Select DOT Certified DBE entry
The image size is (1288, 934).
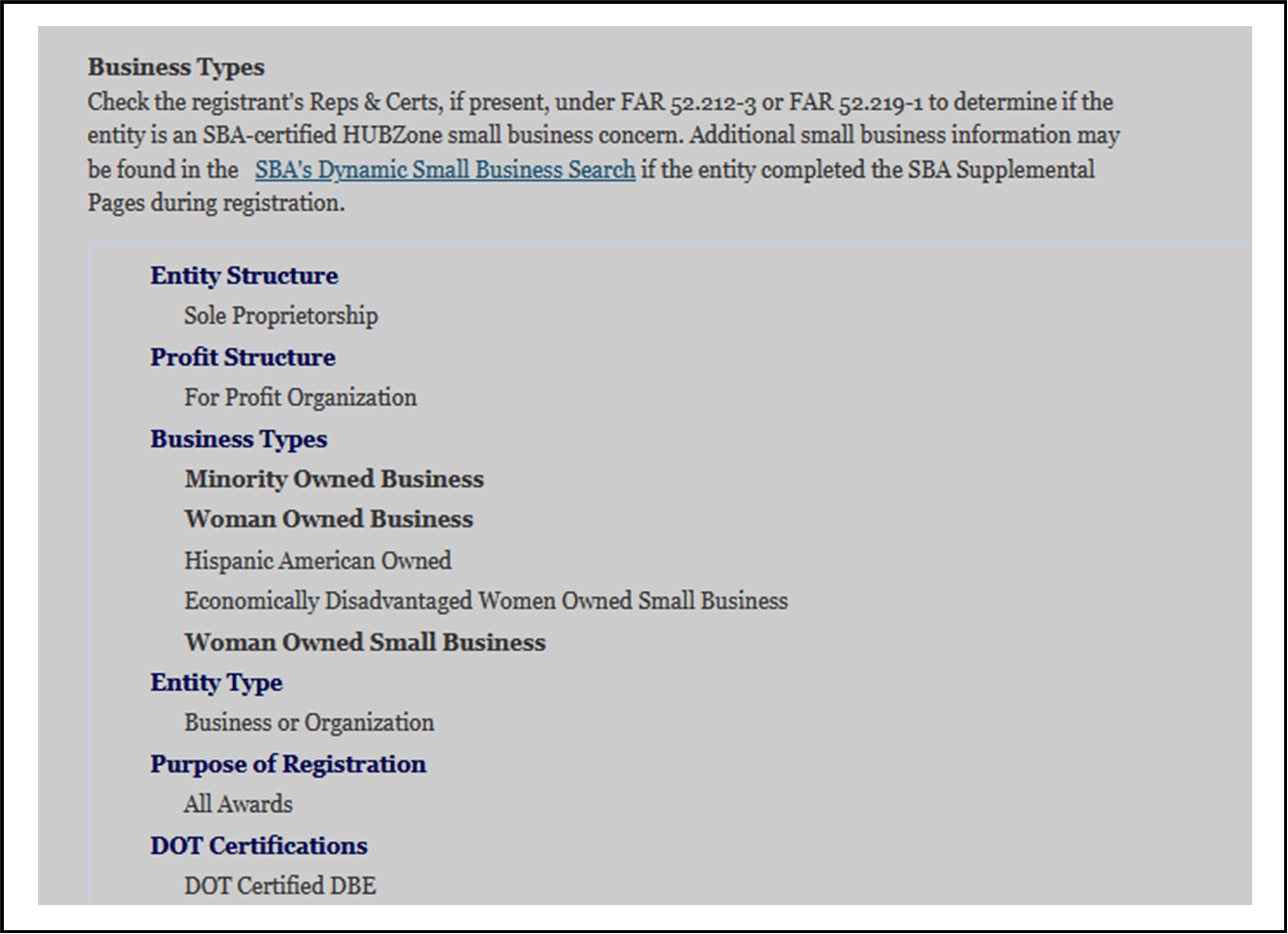pos(280,886)
